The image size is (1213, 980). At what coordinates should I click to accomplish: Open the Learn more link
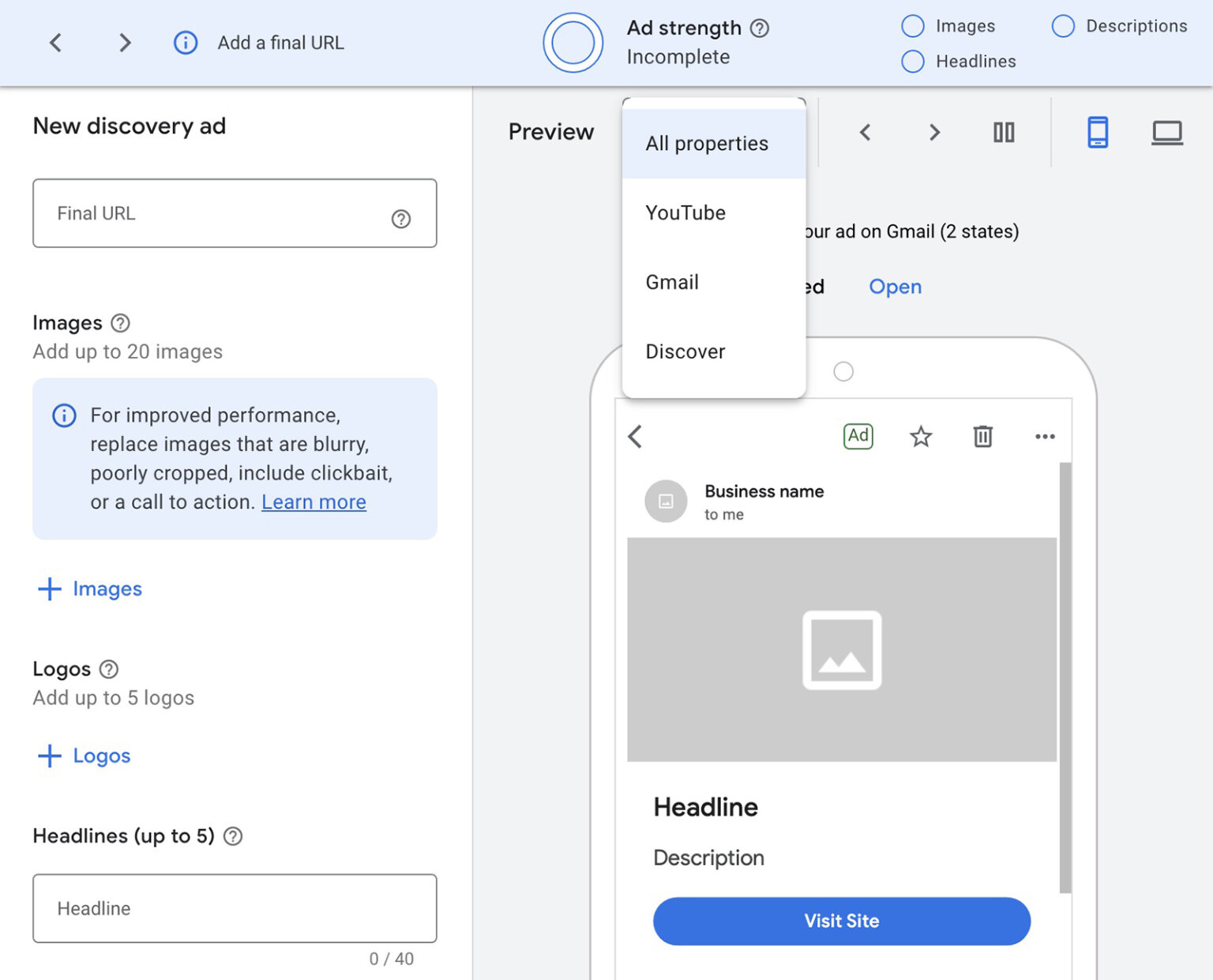coord(314,502)
